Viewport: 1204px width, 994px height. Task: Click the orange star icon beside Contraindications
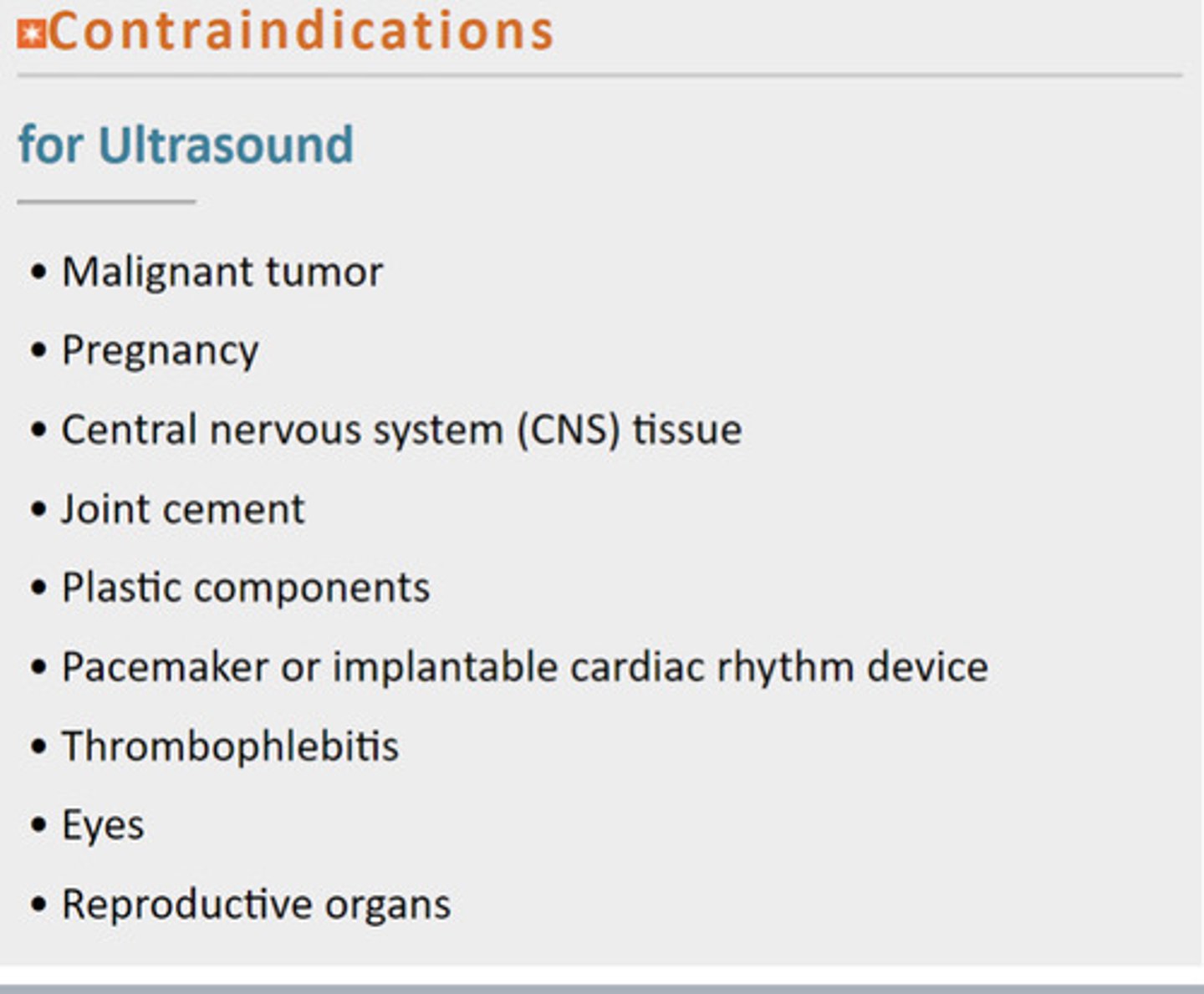(x=32, y=35)
